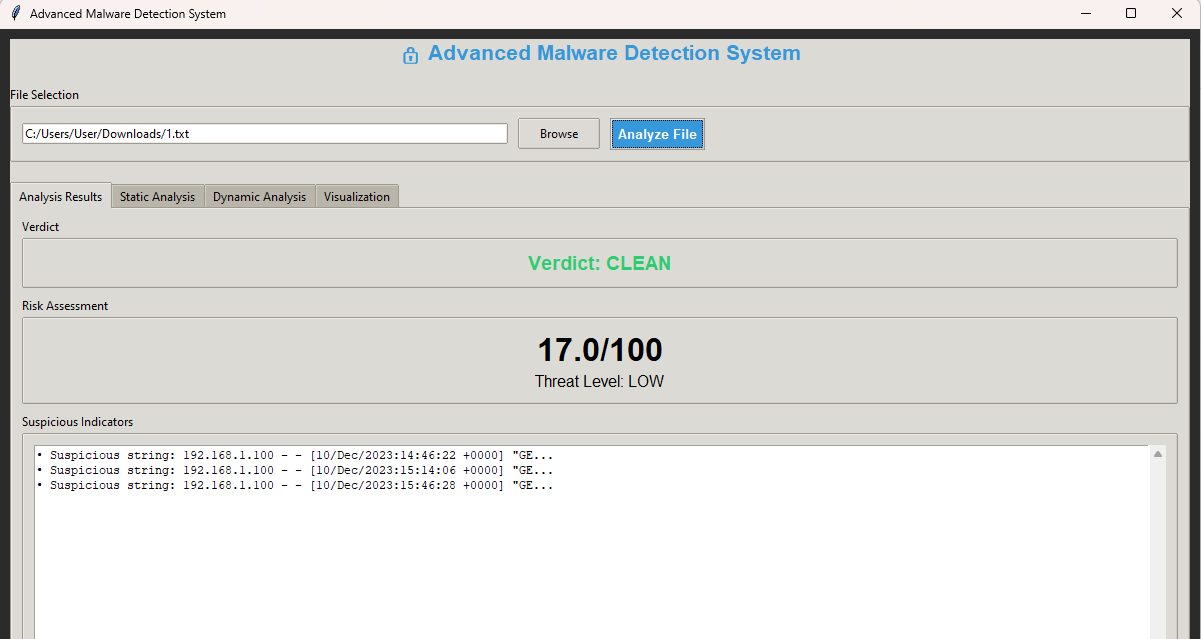The image size is (1201, 639).
Task: Focus the file path input field
Action: point(265,134)
